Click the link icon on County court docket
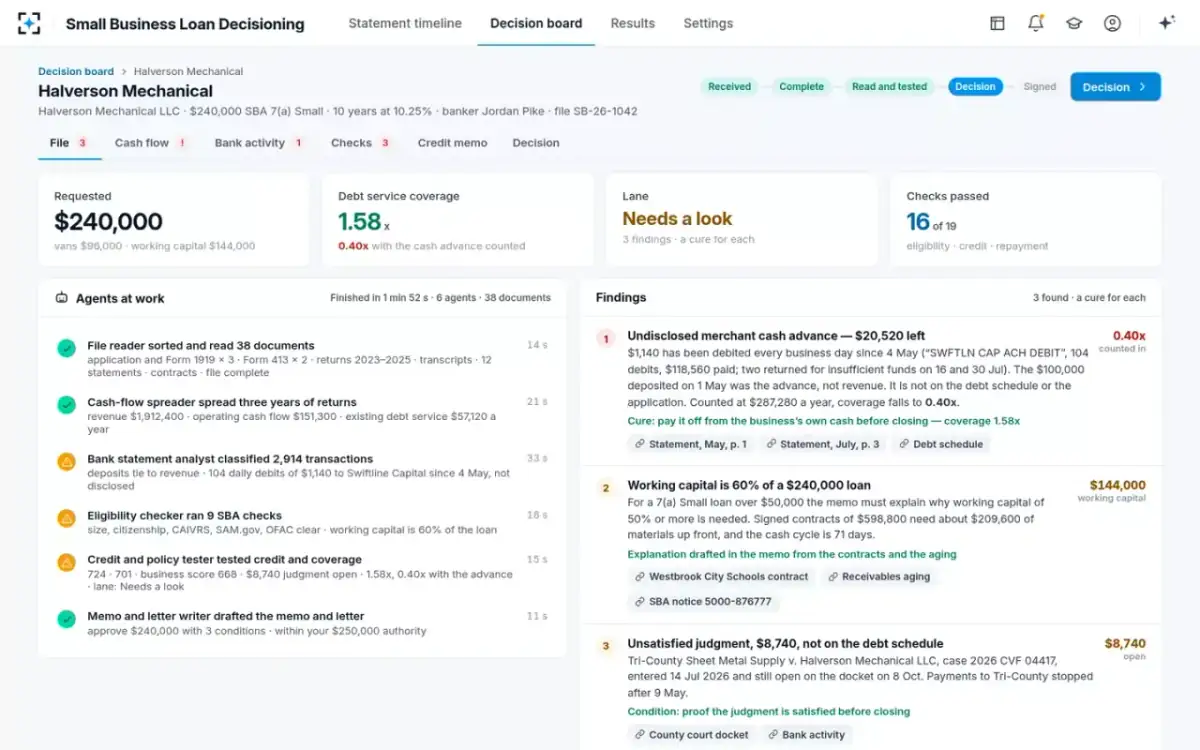The height and width of the screenshot is (750, 1200). (x=640, y=735)
